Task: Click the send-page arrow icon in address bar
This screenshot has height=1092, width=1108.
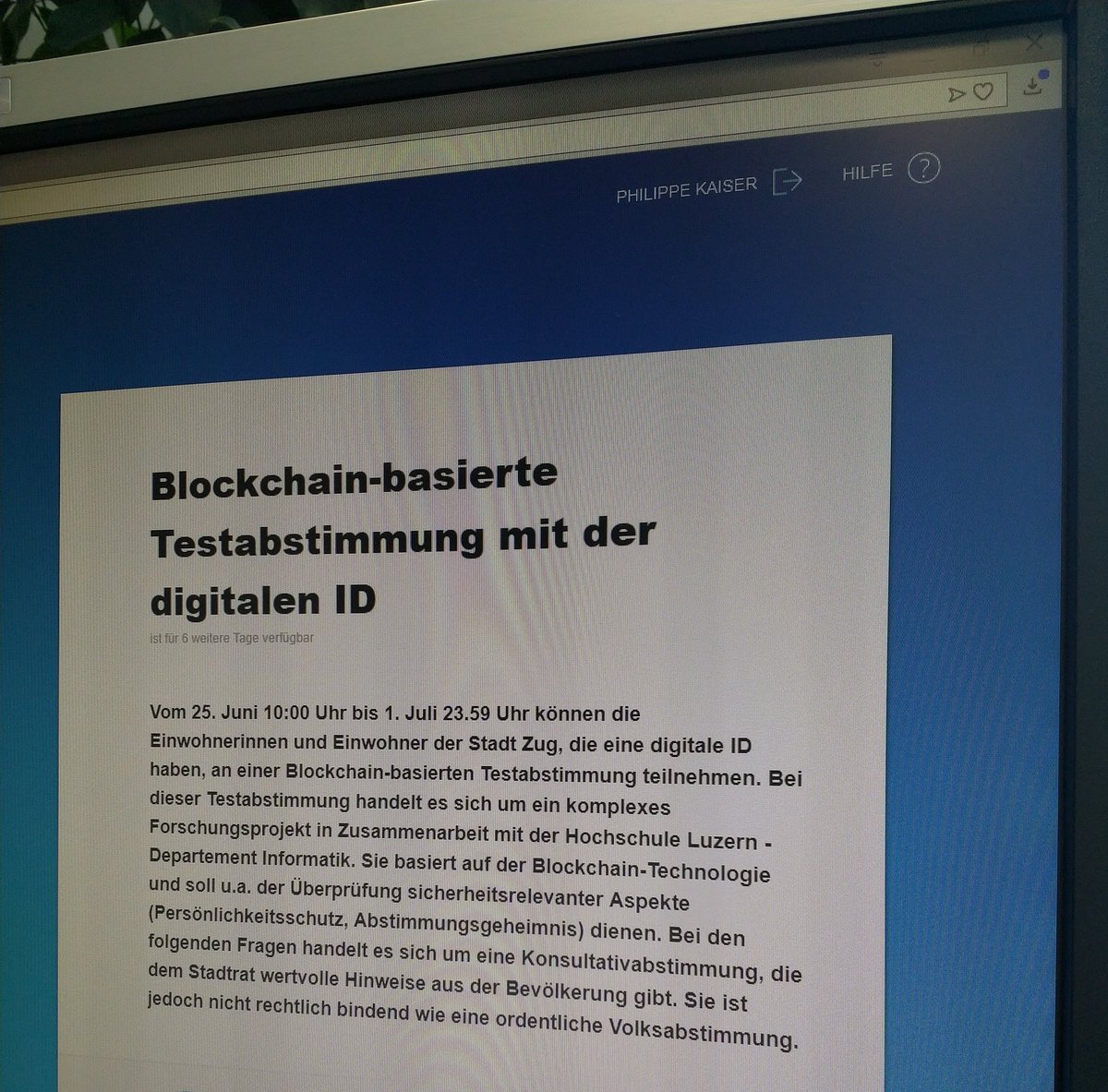Action: (957, 94)
